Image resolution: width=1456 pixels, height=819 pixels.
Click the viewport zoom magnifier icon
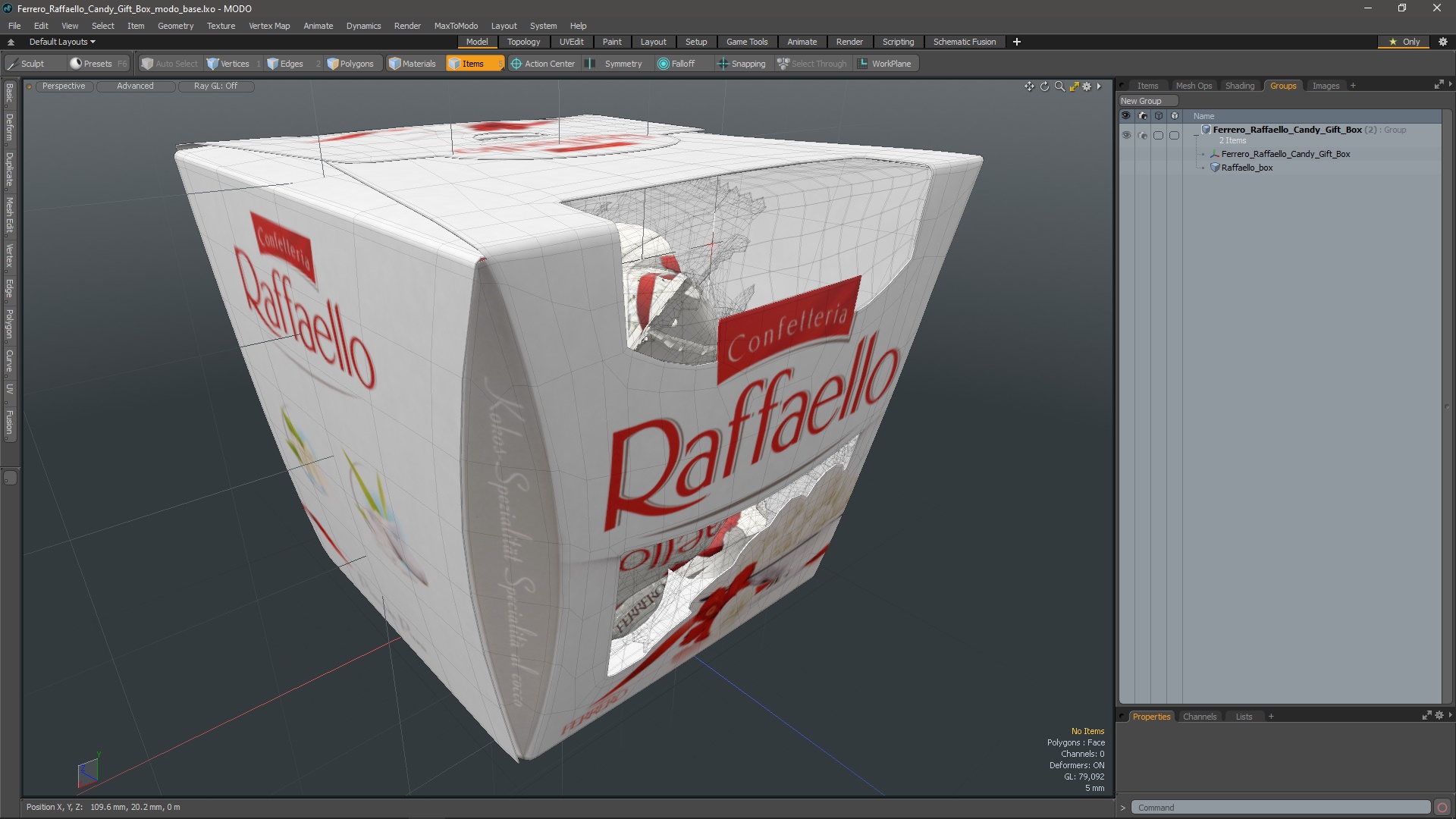[1059, 86]
